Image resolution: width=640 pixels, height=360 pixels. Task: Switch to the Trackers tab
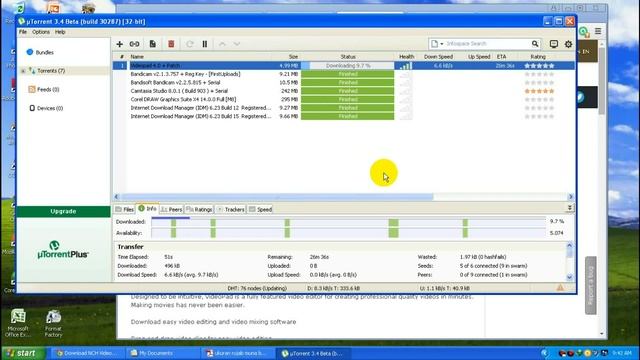231,209
